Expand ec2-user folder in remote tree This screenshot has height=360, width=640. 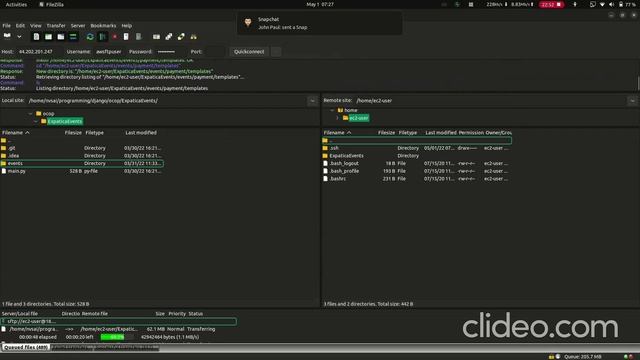pos(337,118)
